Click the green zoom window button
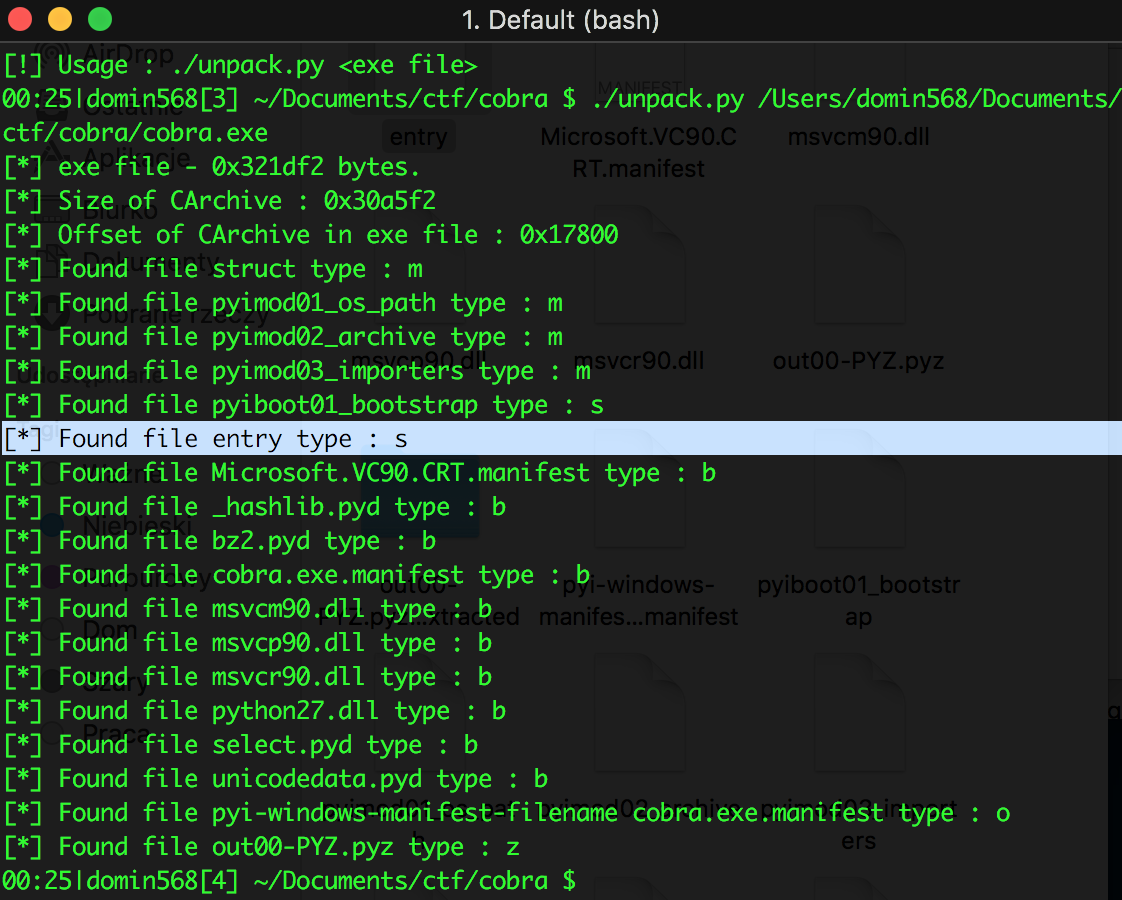 pyautogui.click(x=100, y=19)
